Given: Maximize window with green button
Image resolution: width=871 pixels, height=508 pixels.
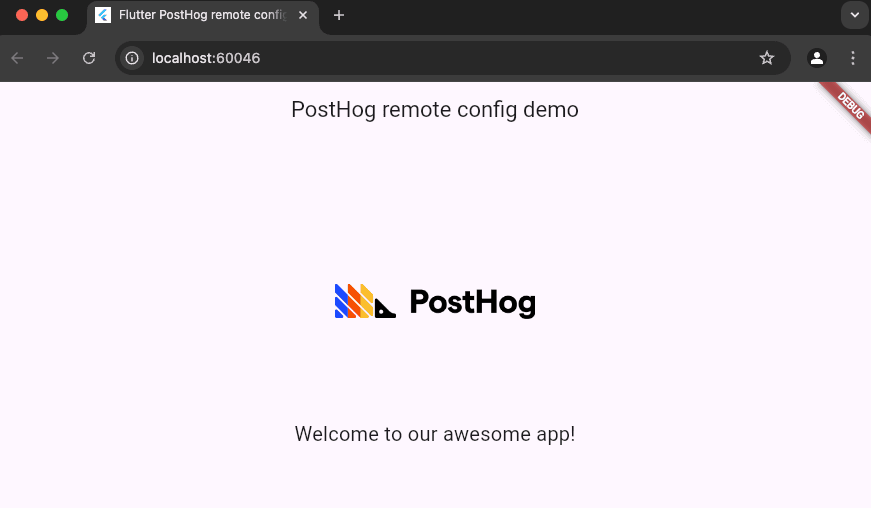Looking at the screenshot, I should pyautogui.click(x=62, y=15).
